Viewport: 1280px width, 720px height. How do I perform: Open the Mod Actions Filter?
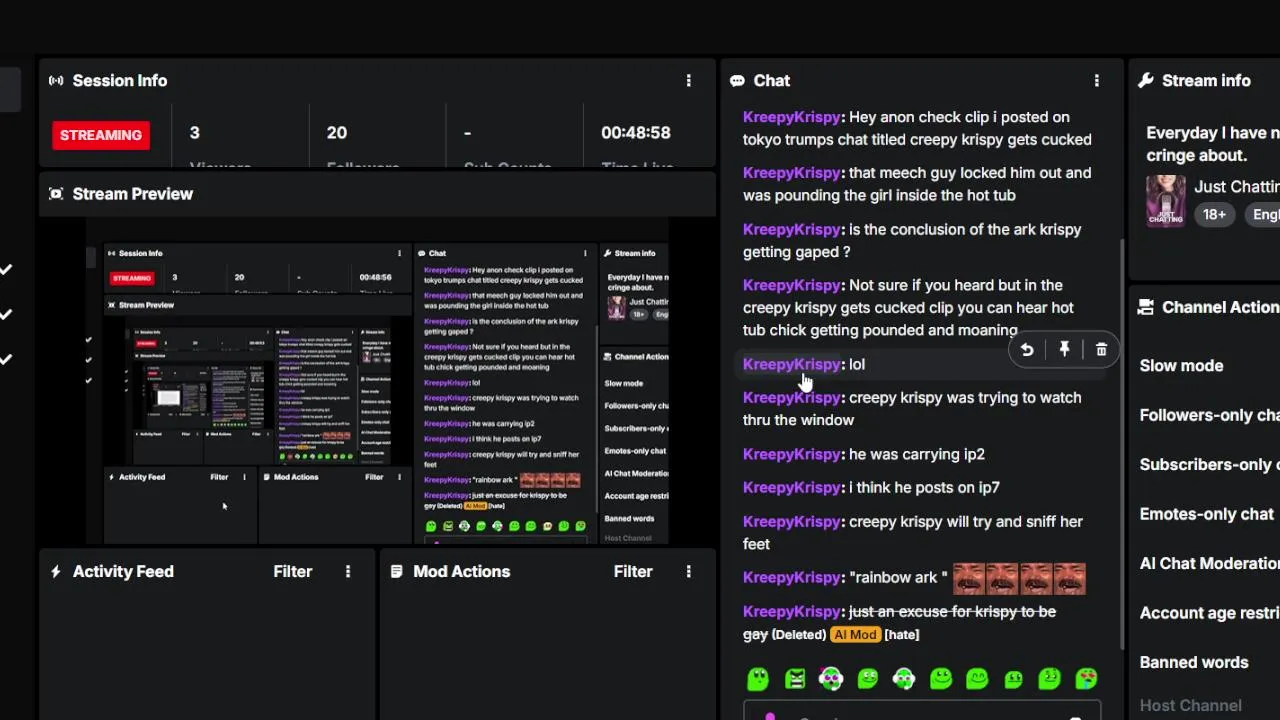(x=633, y=572)
